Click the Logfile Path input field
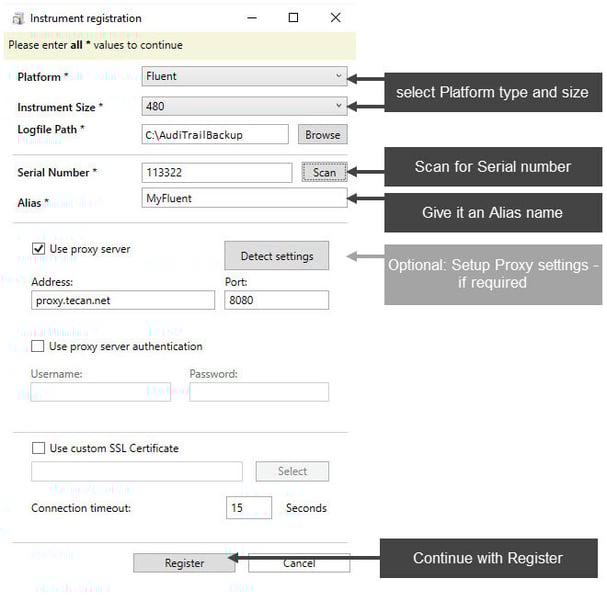The image size is (607, 601). coord(215,134)
